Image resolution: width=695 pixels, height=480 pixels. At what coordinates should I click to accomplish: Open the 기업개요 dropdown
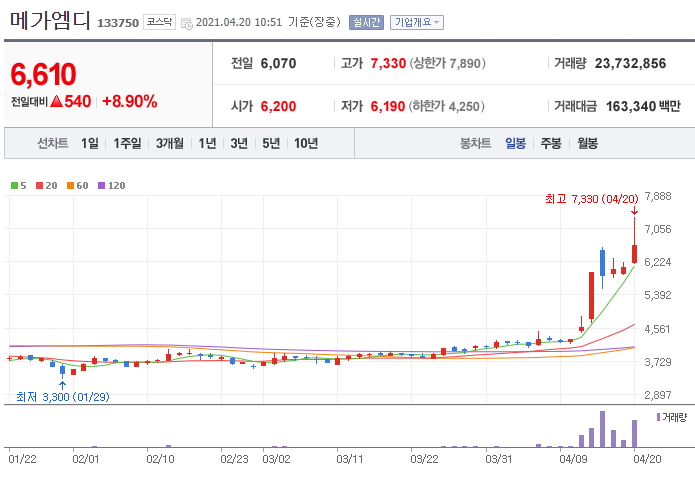(x=417, y=22)
